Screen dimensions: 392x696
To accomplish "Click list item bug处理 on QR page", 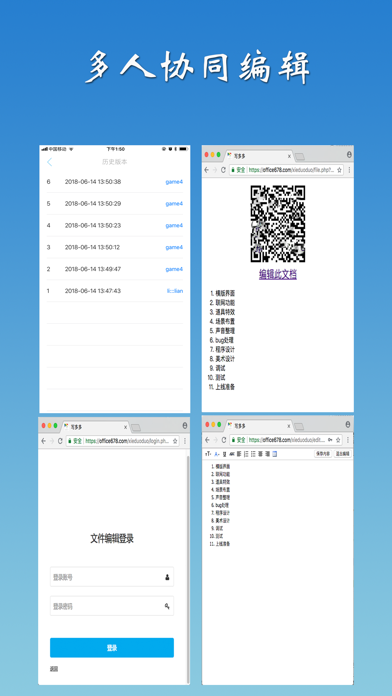I will pos(225,340).
